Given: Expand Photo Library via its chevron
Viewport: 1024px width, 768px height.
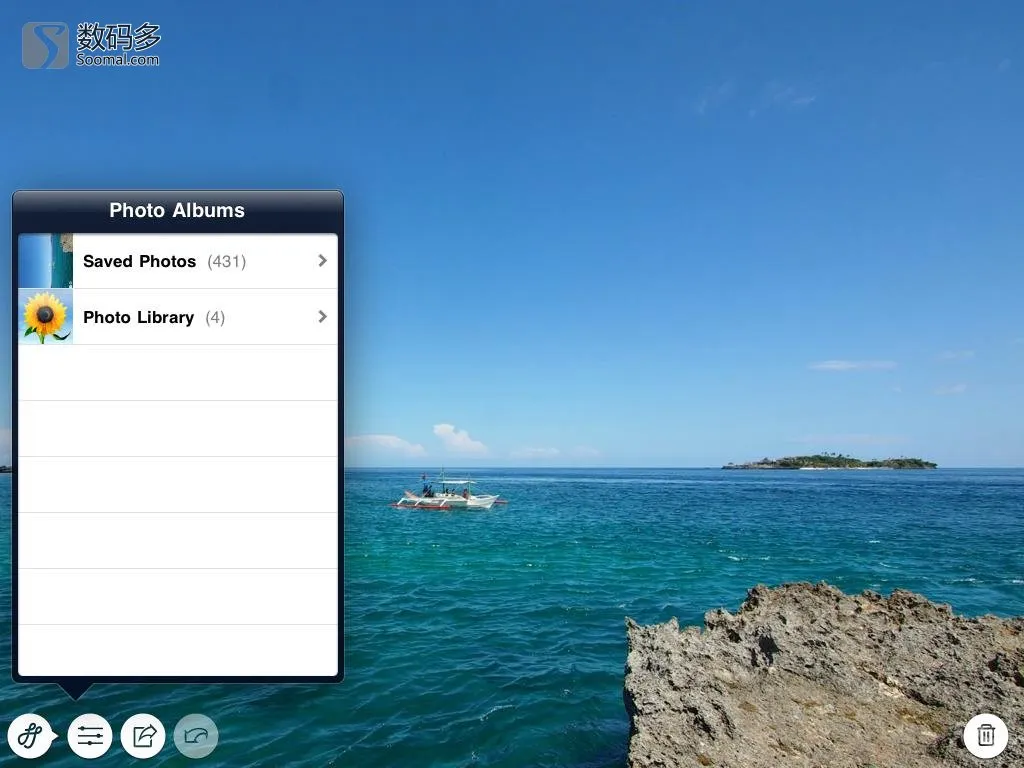Looking at the screenshot, I should [322, 317].
